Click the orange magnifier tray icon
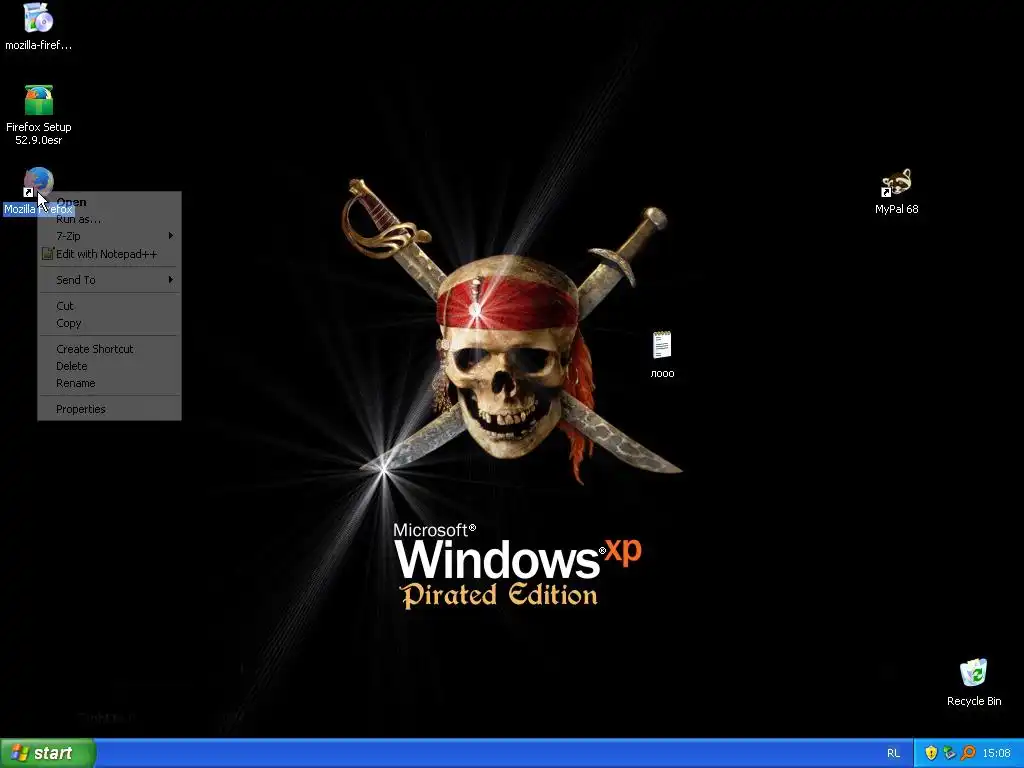This screenshot has width=1024, height=768. [x=968, y=753]
